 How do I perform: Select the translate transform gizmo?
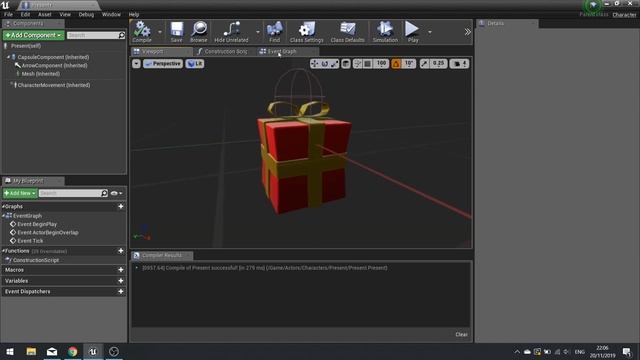tap(314, 64)
